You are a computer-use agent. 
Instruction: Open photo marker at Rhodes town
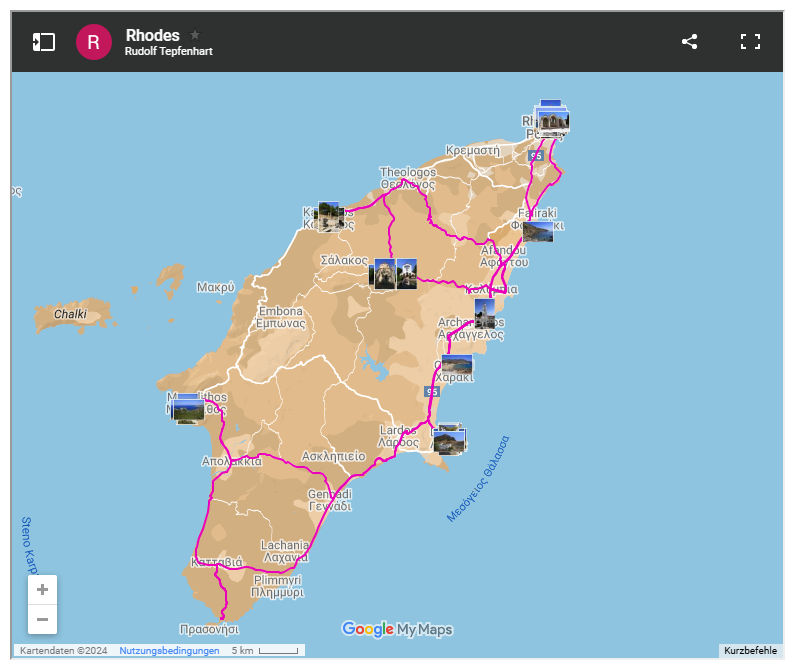click(552, 120)
